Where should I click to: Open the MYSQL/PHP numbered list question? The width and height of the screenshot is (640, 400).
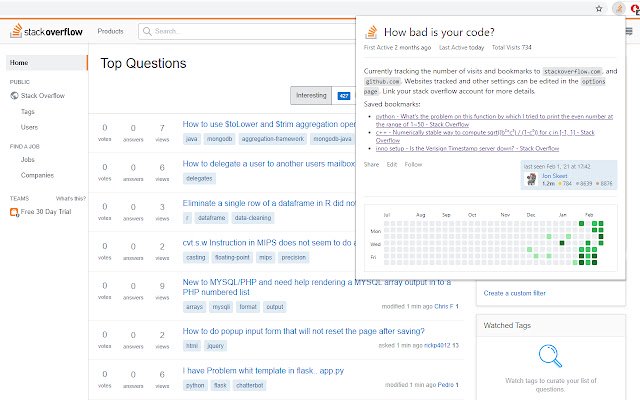coord(317,287)
